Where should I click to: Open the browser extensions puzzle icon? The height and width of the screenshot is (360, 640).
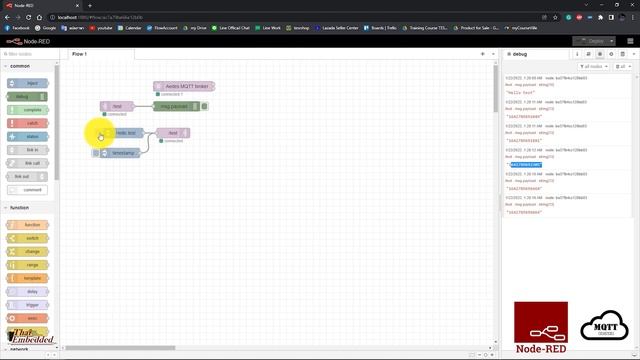600,17
